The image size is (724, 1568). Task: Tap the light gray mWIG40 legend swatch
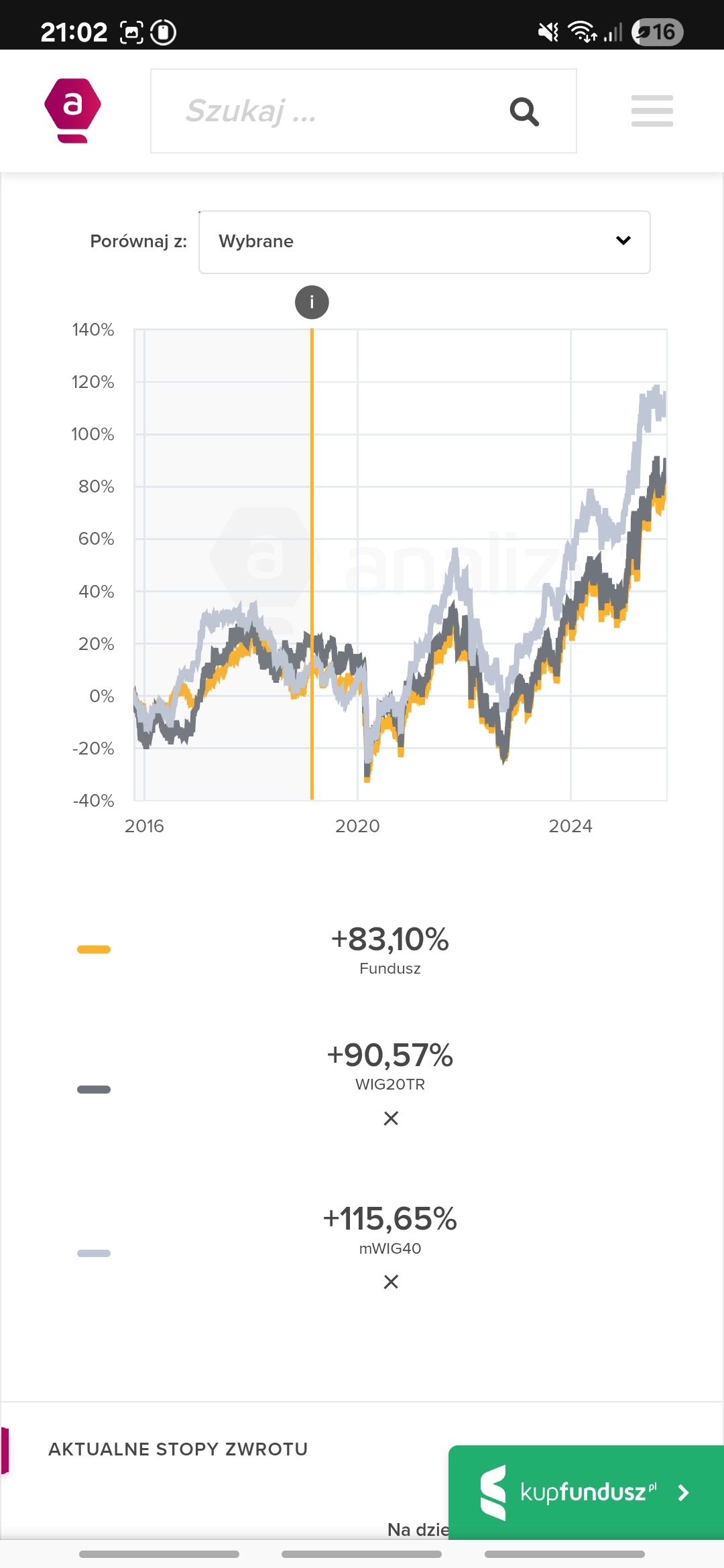point(94,1253)
